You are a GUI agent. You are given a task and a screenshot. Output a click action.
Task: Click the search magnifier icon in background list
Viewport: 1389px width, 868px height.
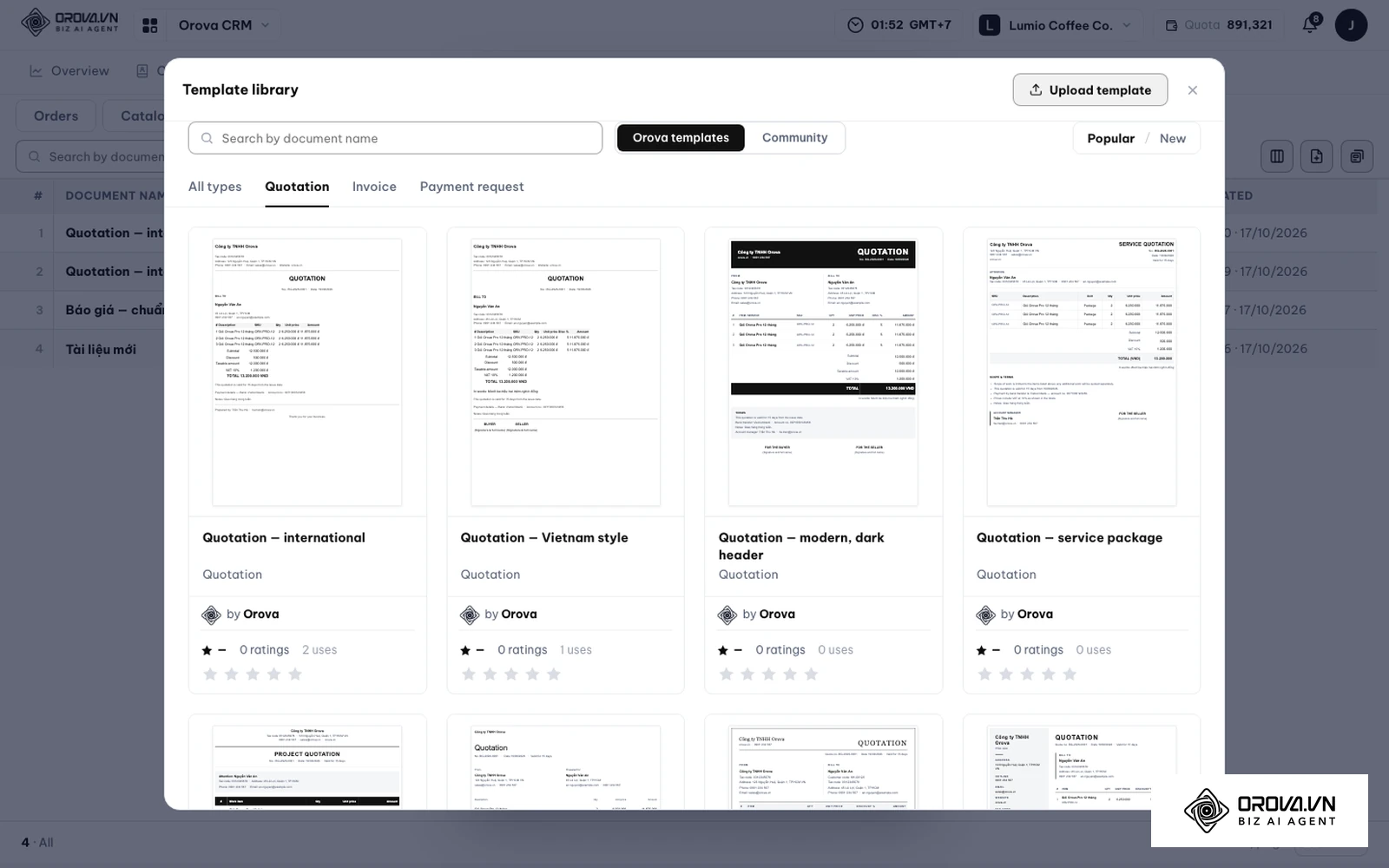(35, 157)
